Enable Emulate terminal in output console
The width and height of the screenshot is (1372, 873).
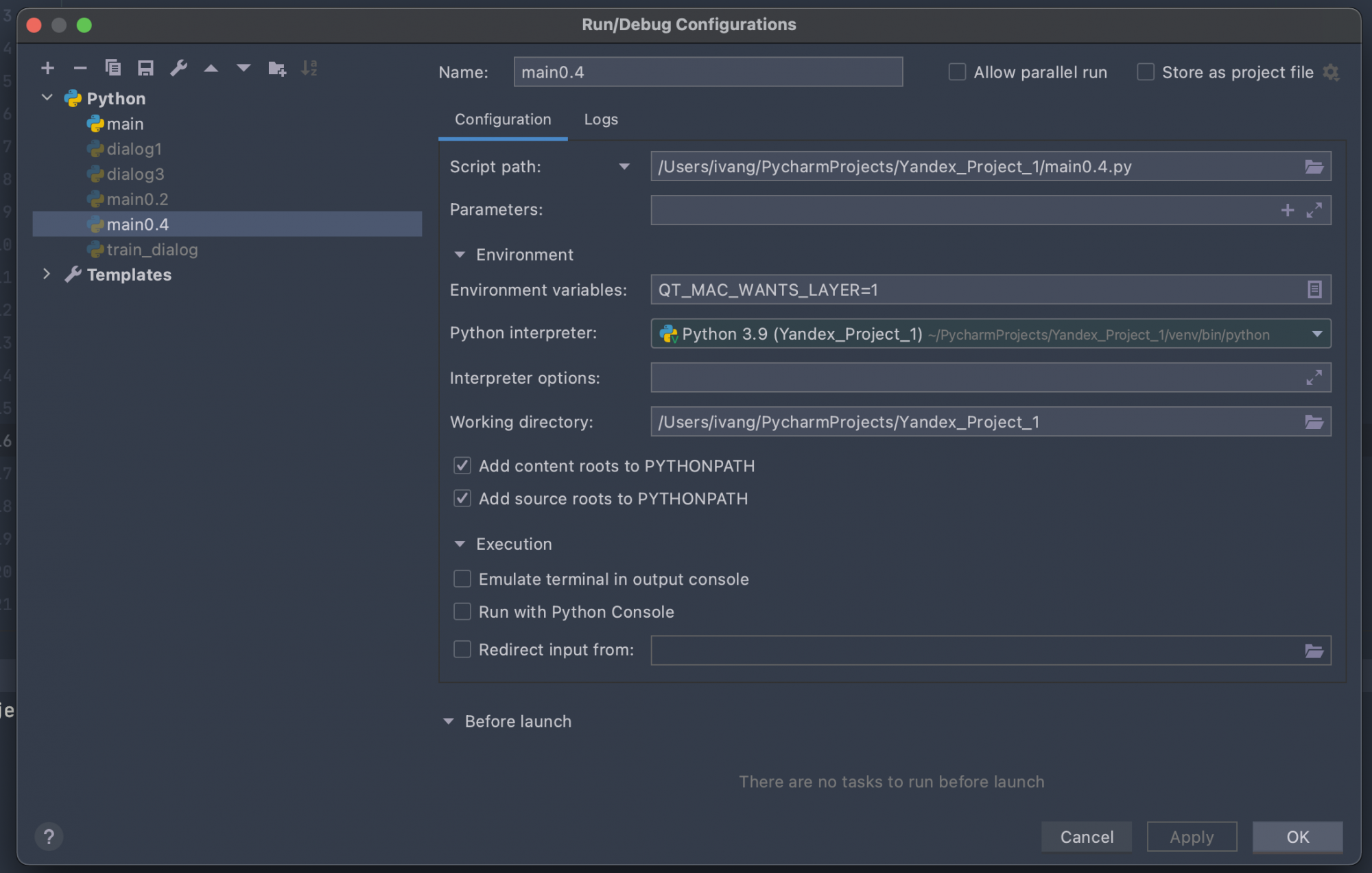click(x=462, y=579)
